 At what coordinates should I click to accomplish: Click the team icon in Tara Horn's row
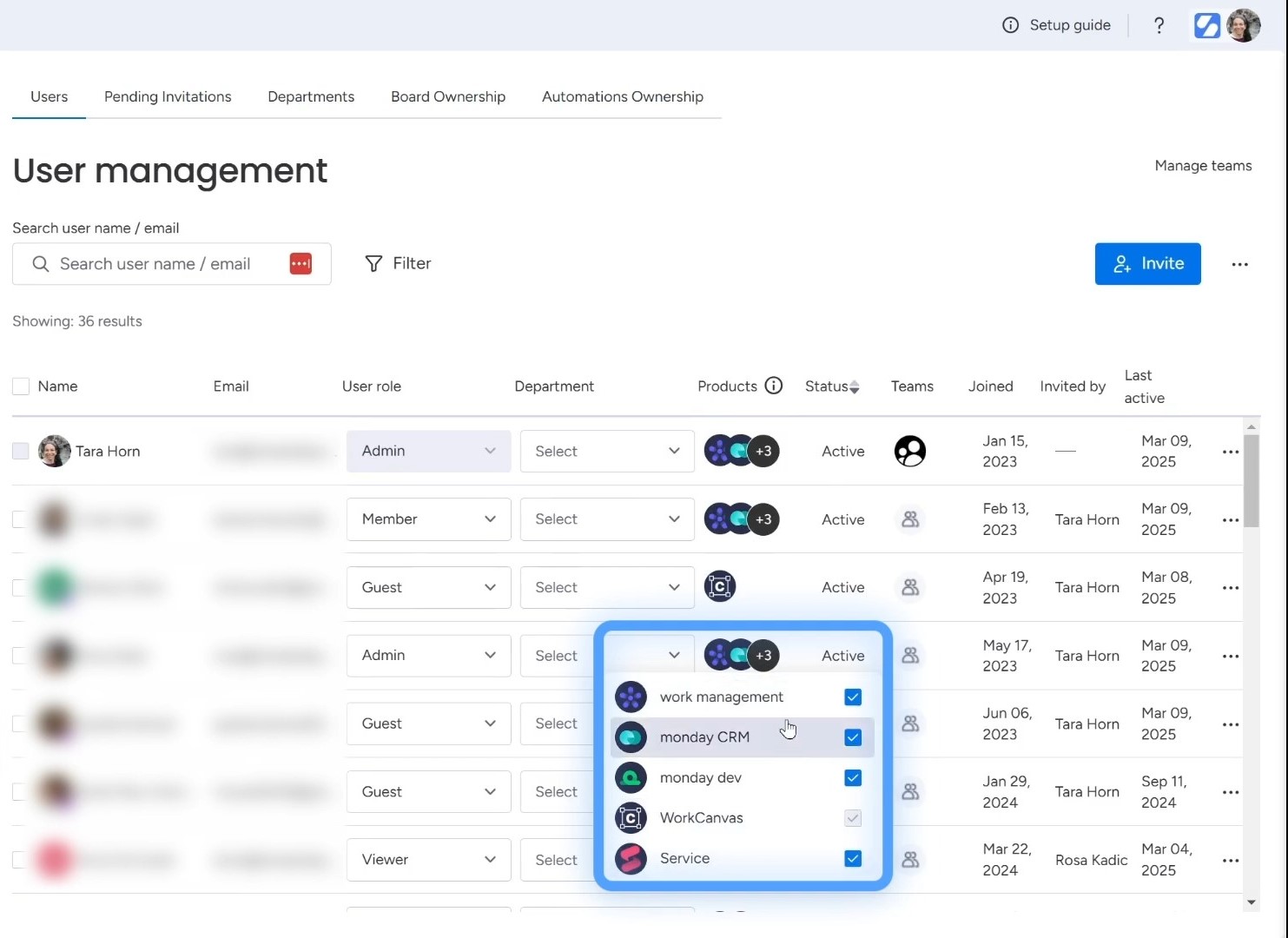coord(910,451)
